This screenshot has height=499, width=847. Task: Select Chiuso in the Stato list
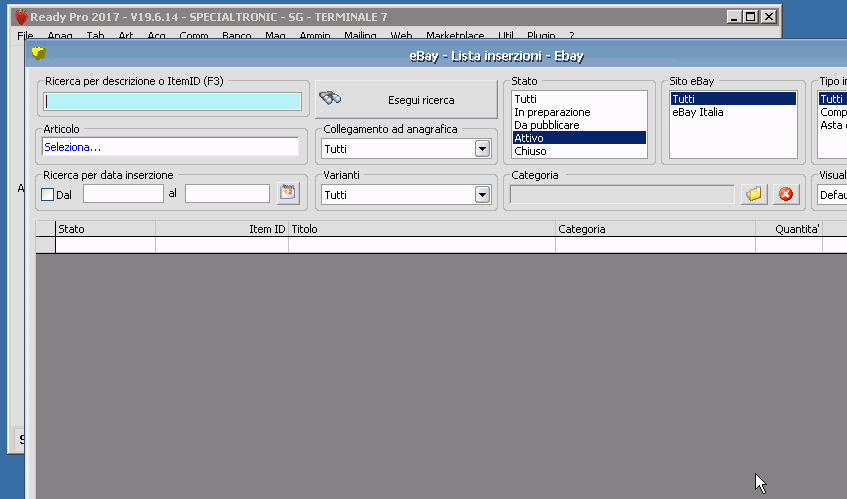point(579,151)
